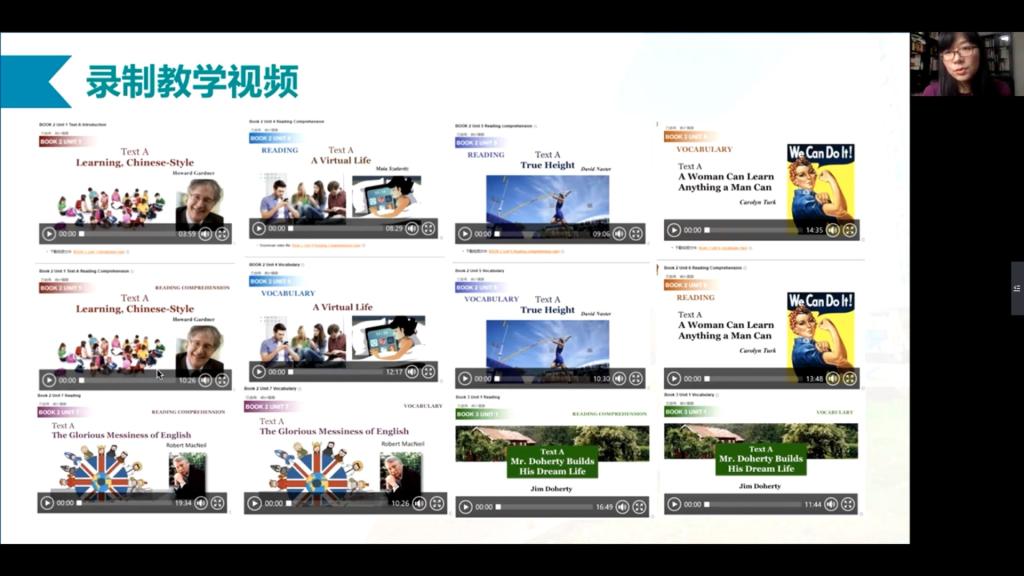This screenshot has height=576, width=1024.
Task: Open orange link under 14:35 A Woman Can Learn video
Action: tap(723, 248)
